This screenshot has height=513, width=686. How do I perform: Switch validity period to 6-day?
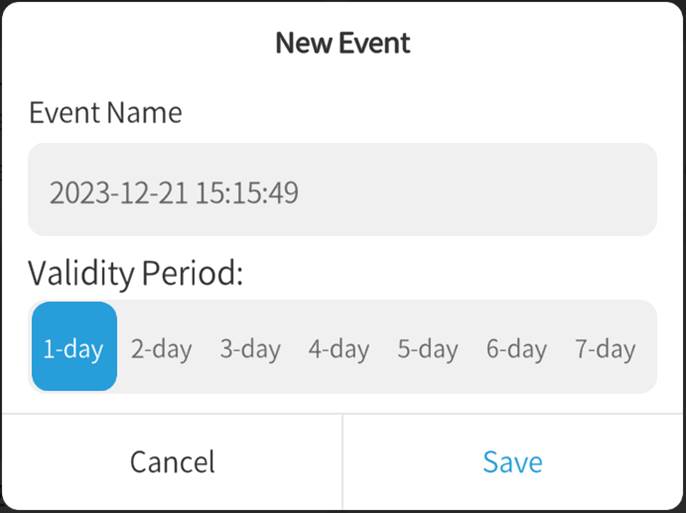tap(516, 348)
